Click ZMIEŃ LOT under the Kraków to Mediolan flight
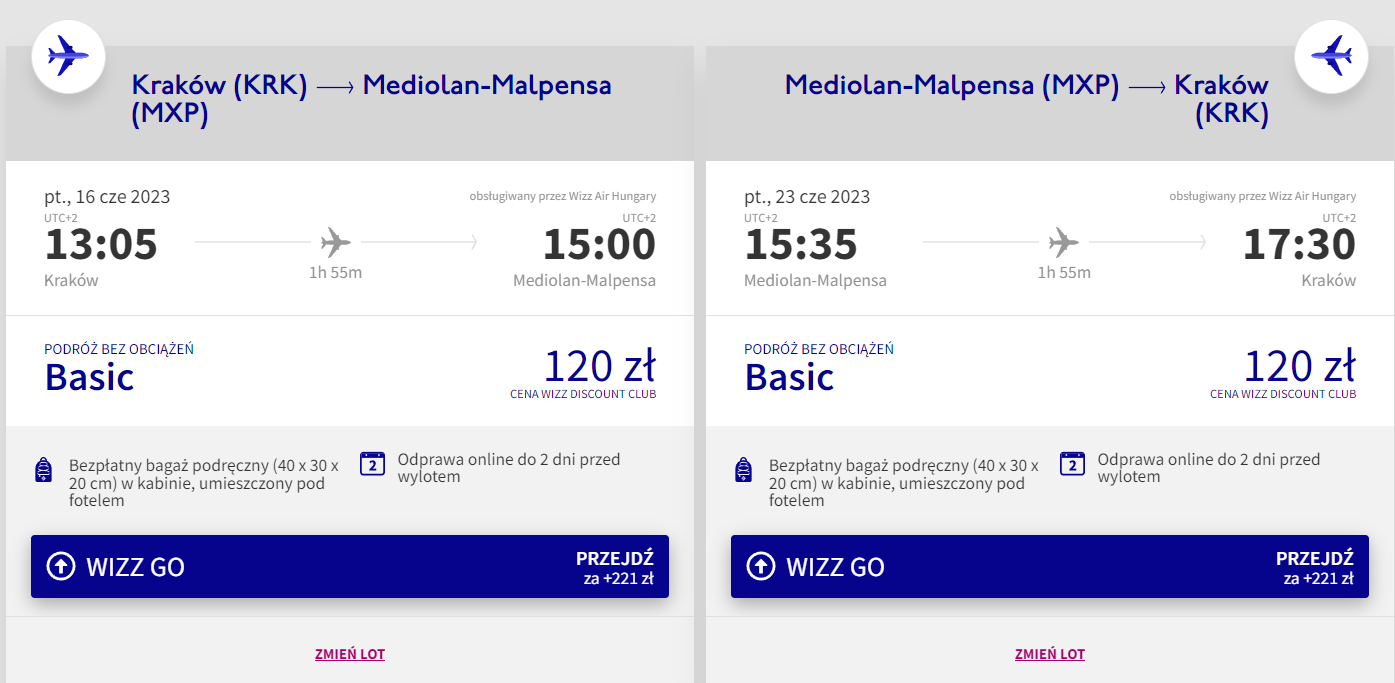This screenshot has width=1395, height=683. pyautogui.click(x=350, y=654)
